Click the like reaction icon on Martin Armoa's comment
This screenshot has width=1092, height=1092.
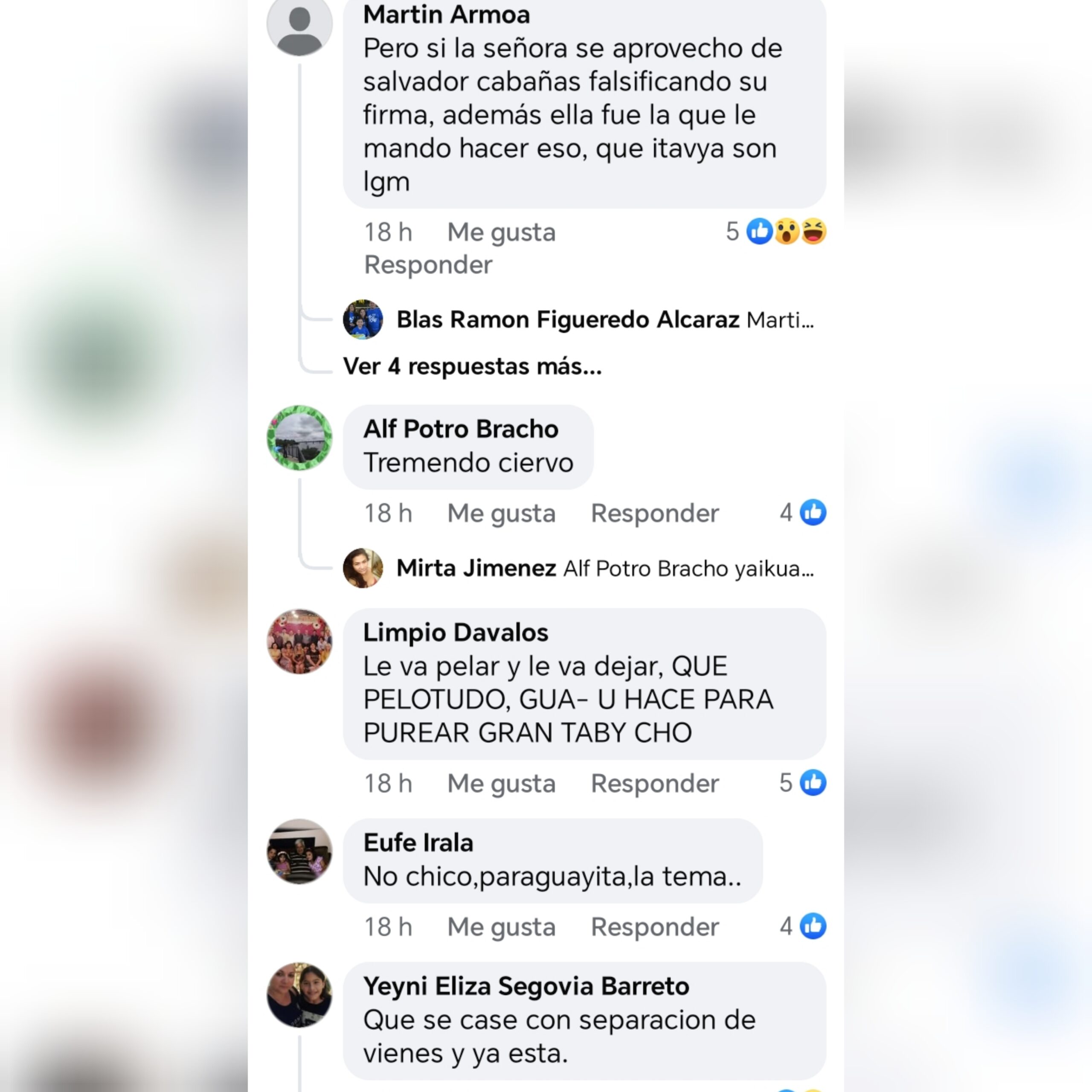pyautogui.click(x=759, y=231)
